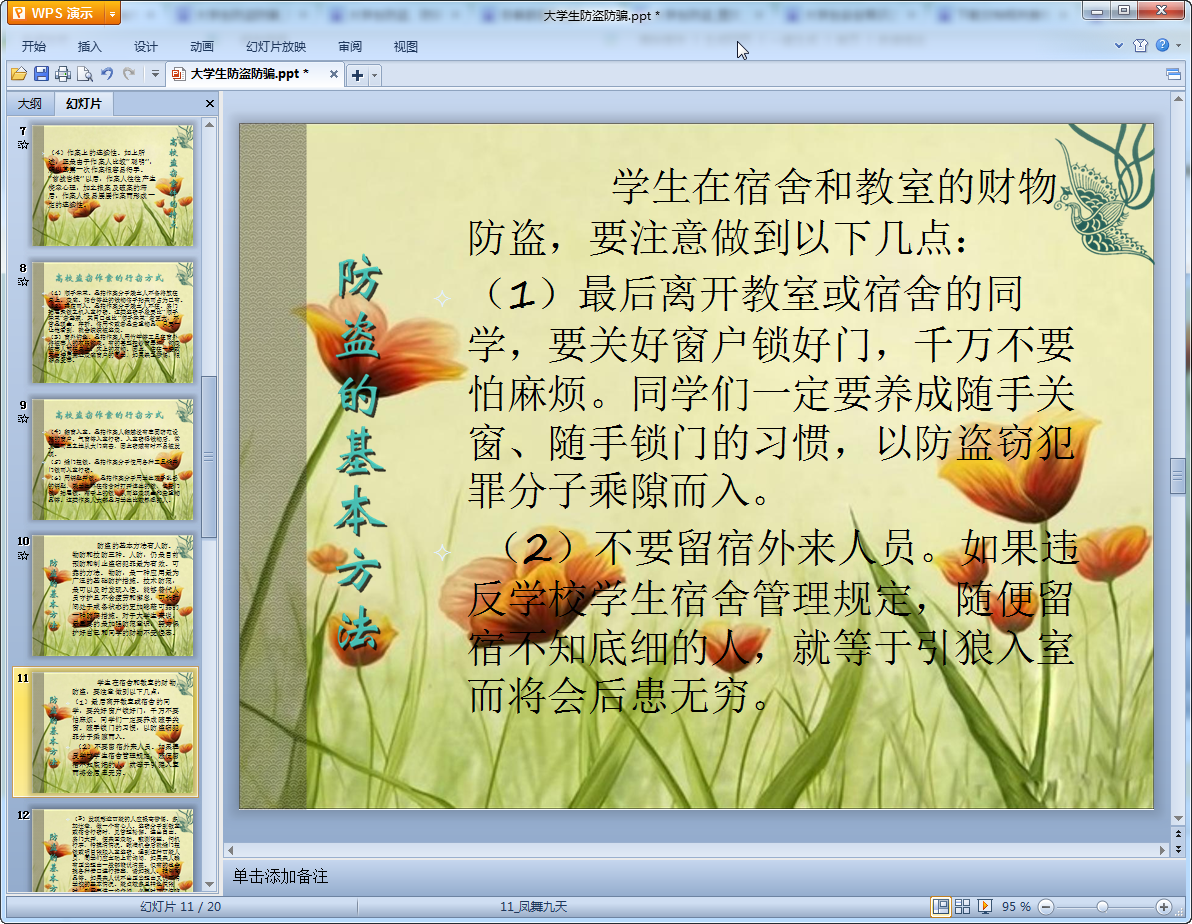Screen dimensions: 1192x924
Task: Close the slide thumbnail pane
Action: point(210,103)
